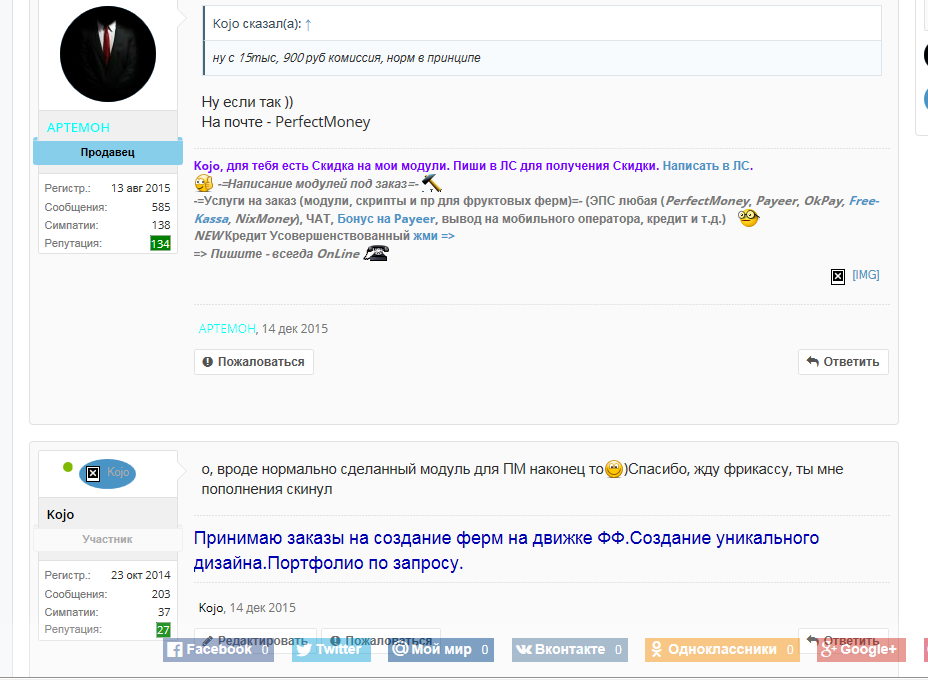Viewport: 928px width, 680px height.
Task: Click 'жми =>' credit link
Action: tap(433, 236)
